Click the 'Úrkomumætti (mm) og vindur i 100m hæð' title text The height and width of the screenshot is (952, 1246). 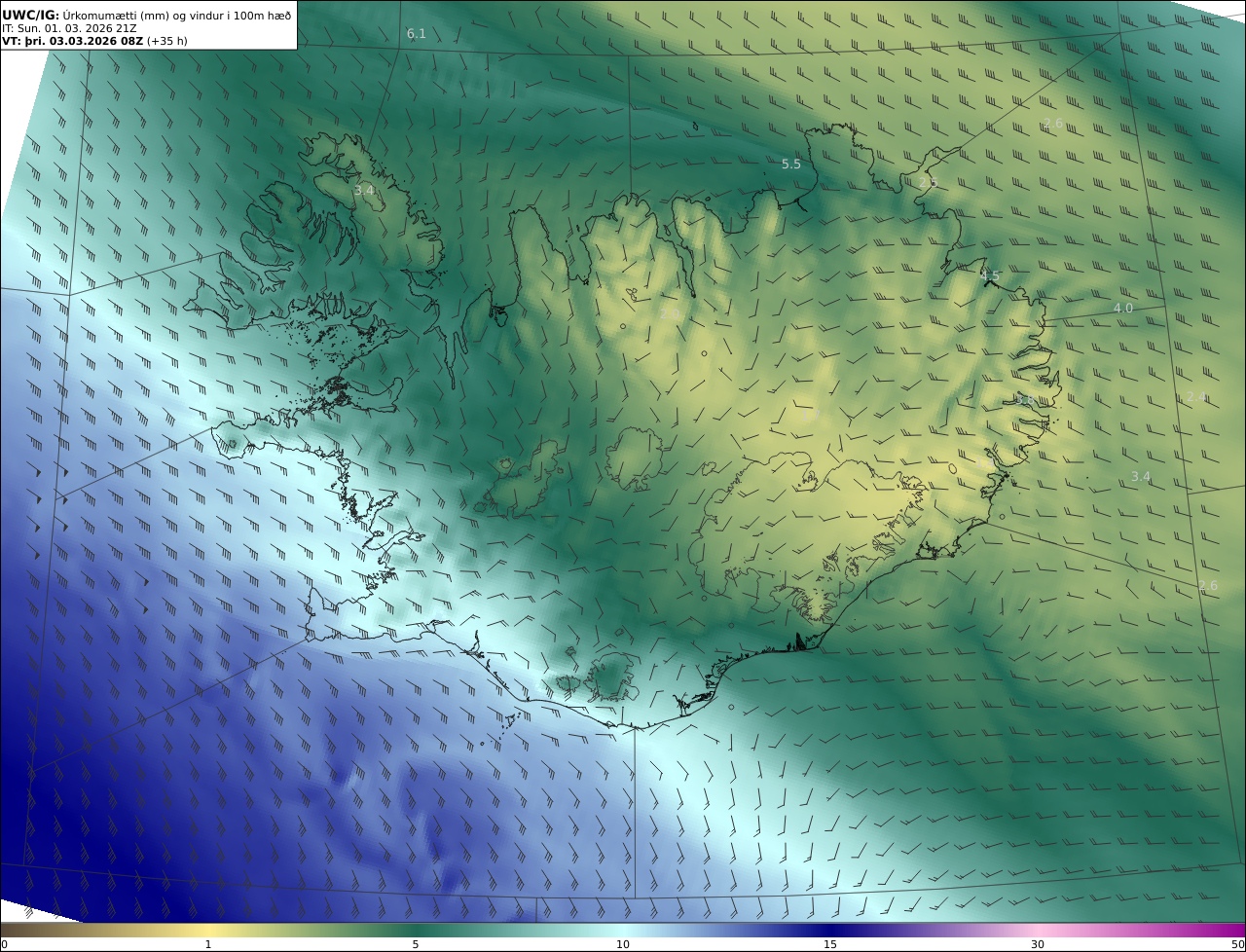point(177,15)
